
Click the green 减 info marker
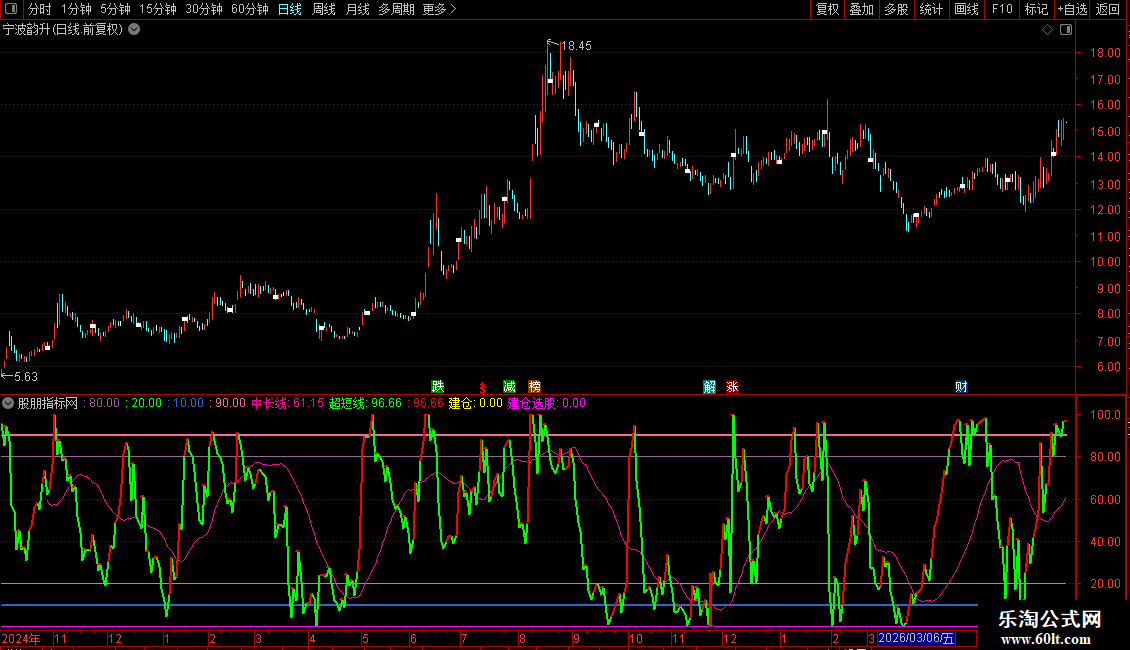[x=510, y=387]
